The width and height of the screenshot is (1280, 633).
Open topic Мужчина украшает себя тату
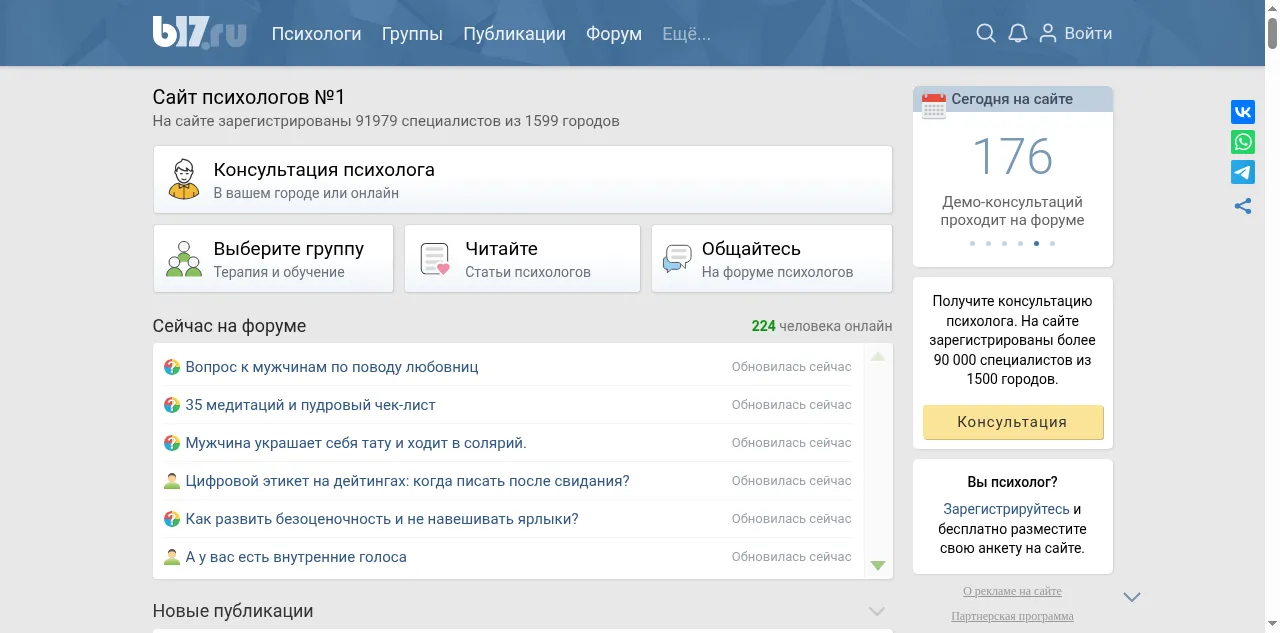click(x=356, y=443)
